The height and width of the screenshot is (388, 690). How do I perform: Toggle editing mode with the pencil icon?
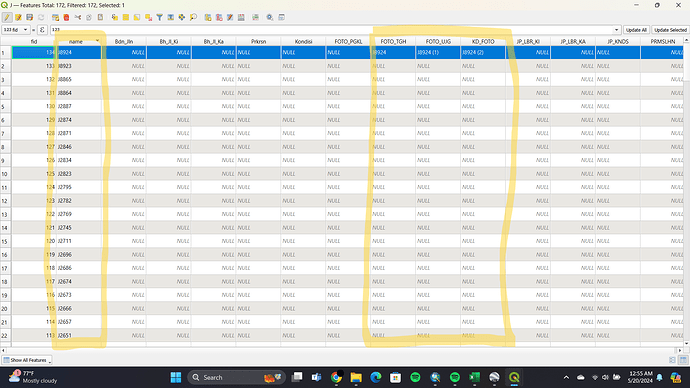(7, 18)
